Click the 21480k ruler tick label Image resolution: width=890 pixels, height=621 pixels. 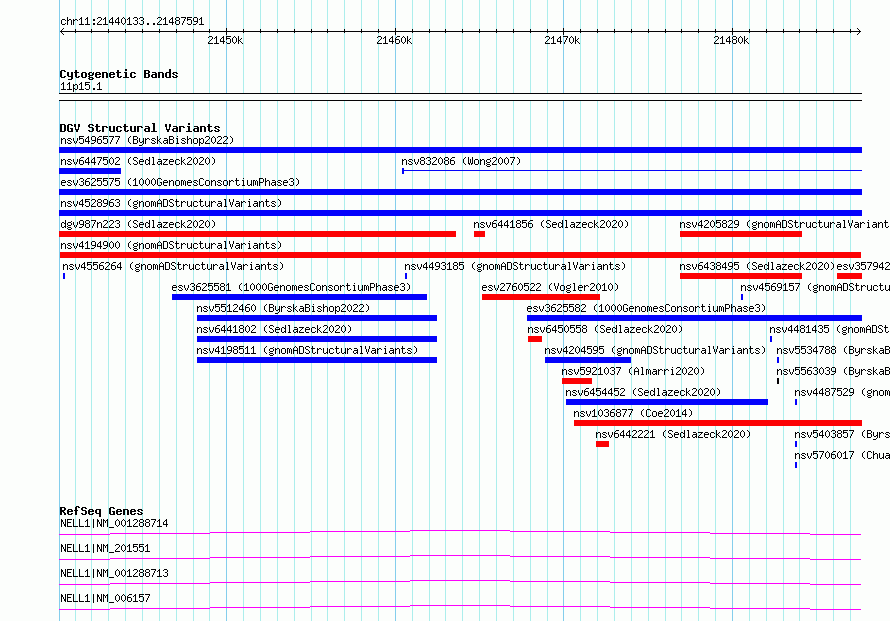[731, 40]
